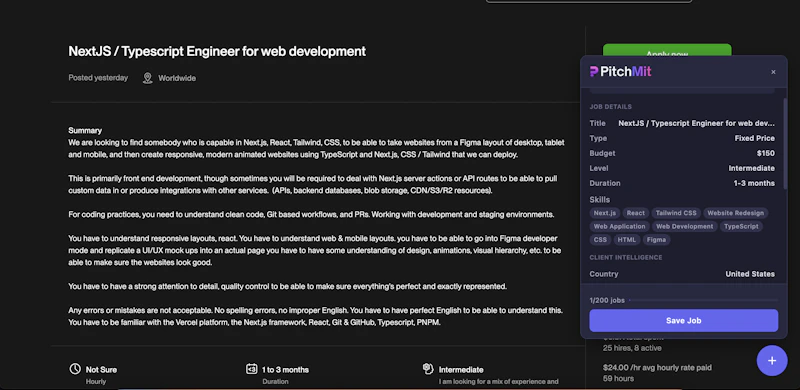Click the Save Job button
The width and height of the screenshot is (800, 390).
tap(684, 321)
